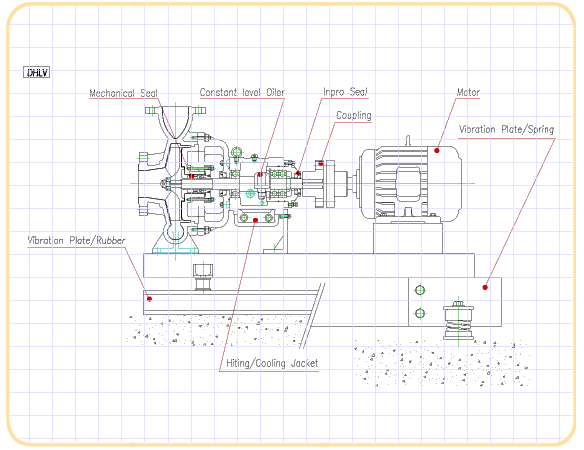This screenshot has width=584, height=450.
Task: Click the red marker on the mechanical seal
Action: [191, 176]
